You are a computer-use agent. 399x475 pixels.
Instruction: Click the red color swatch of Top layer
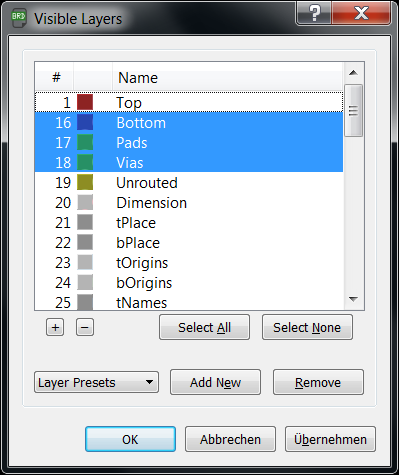point(85,102)
